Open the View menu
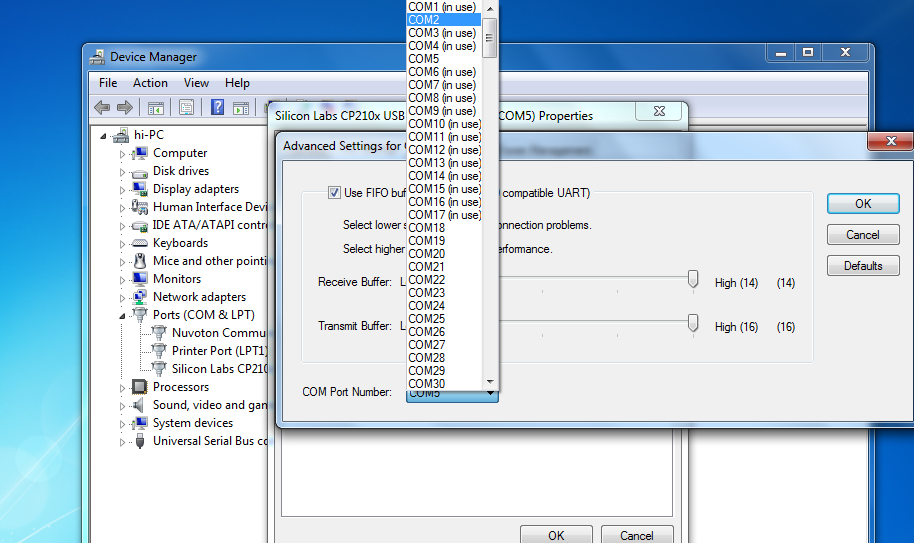914x543 pixels. pos(196,83)
